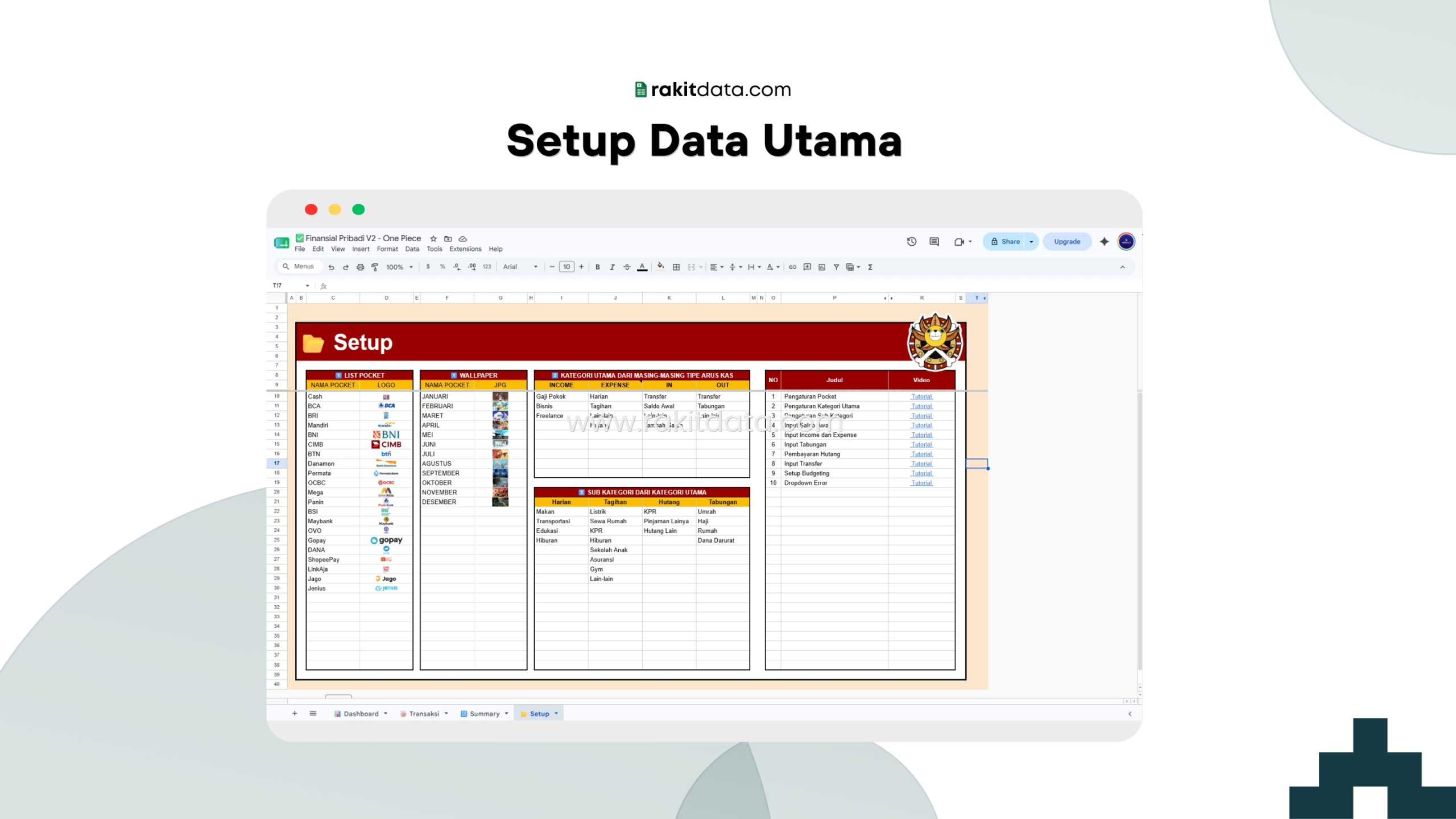1456x819 pixels.
Task: Apply percent format to the cell
Action: coord(442,267)
